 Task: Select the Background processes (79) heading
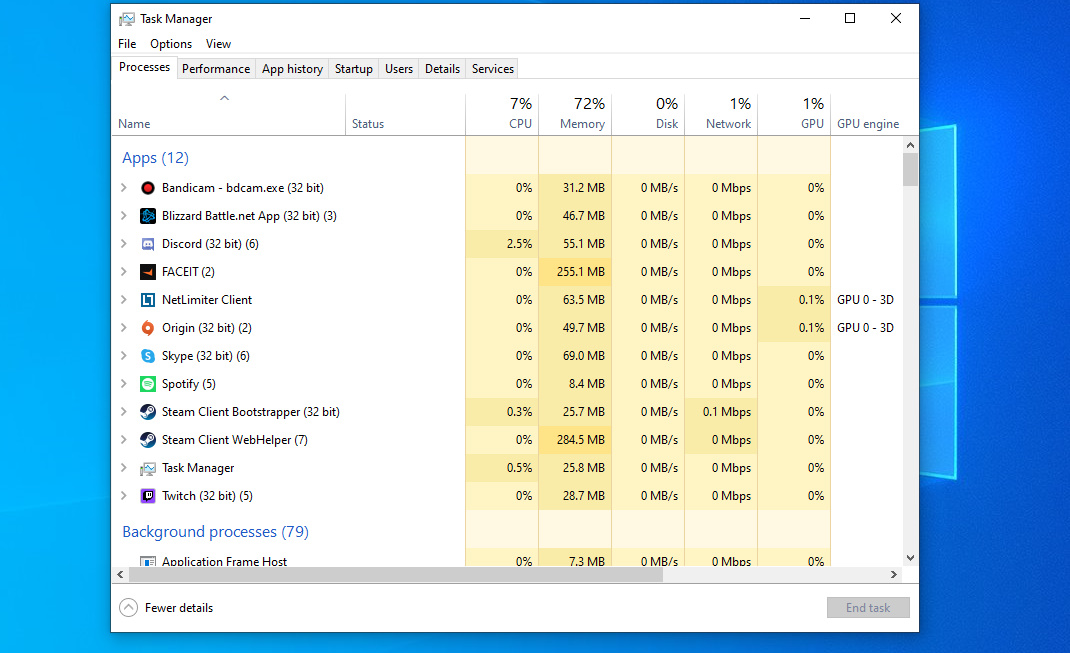point(216,532)
